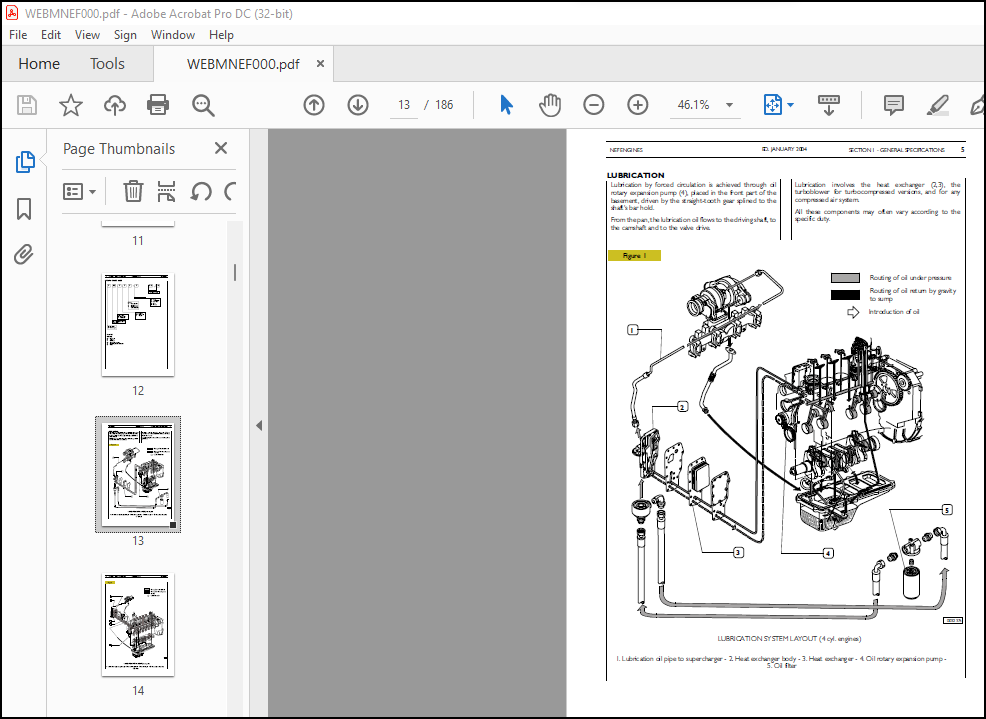The image size is (986, 719).
Task: Click the yellow Figure 1 label
Action: pyautogui.click(x=634, y=255)
